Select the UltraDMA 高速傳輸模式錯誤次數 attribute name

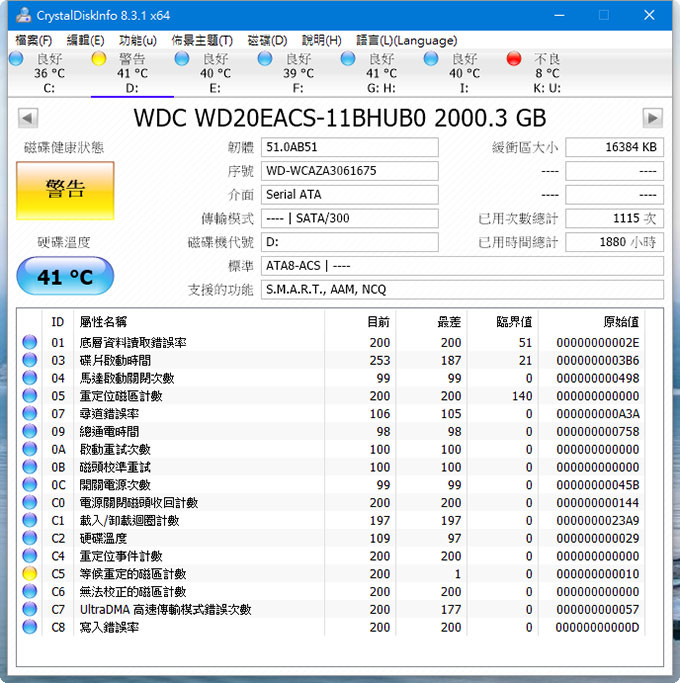(x=166, y=610)
